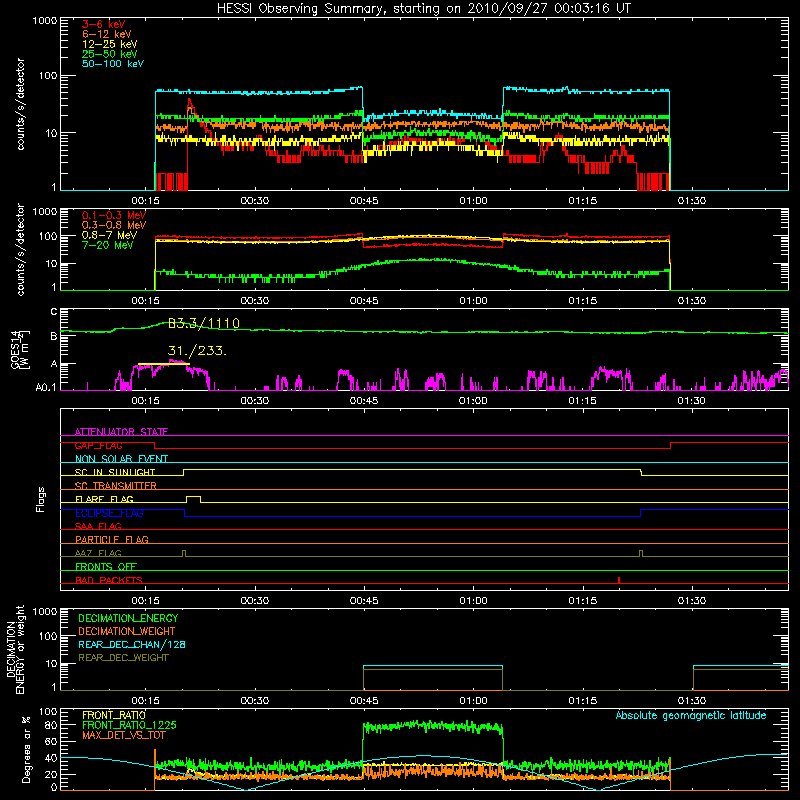Click the DECIMATION ENERGY or weight axis label

coord(15,650)
